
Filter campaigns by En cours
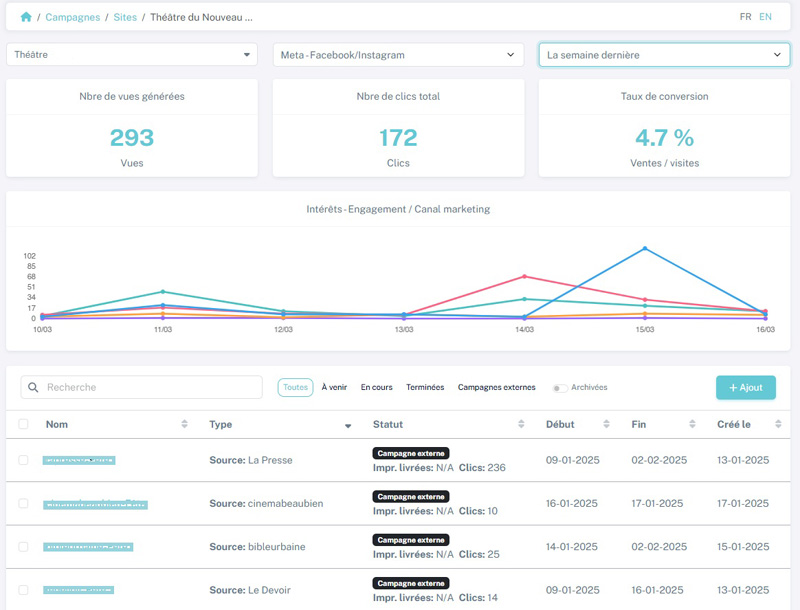377,387
